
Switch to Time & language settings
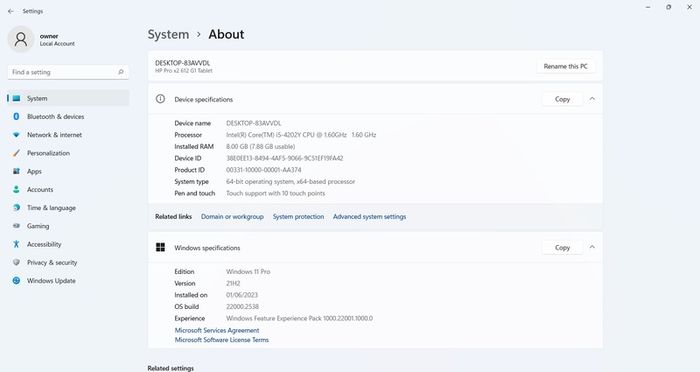point(68,208)
